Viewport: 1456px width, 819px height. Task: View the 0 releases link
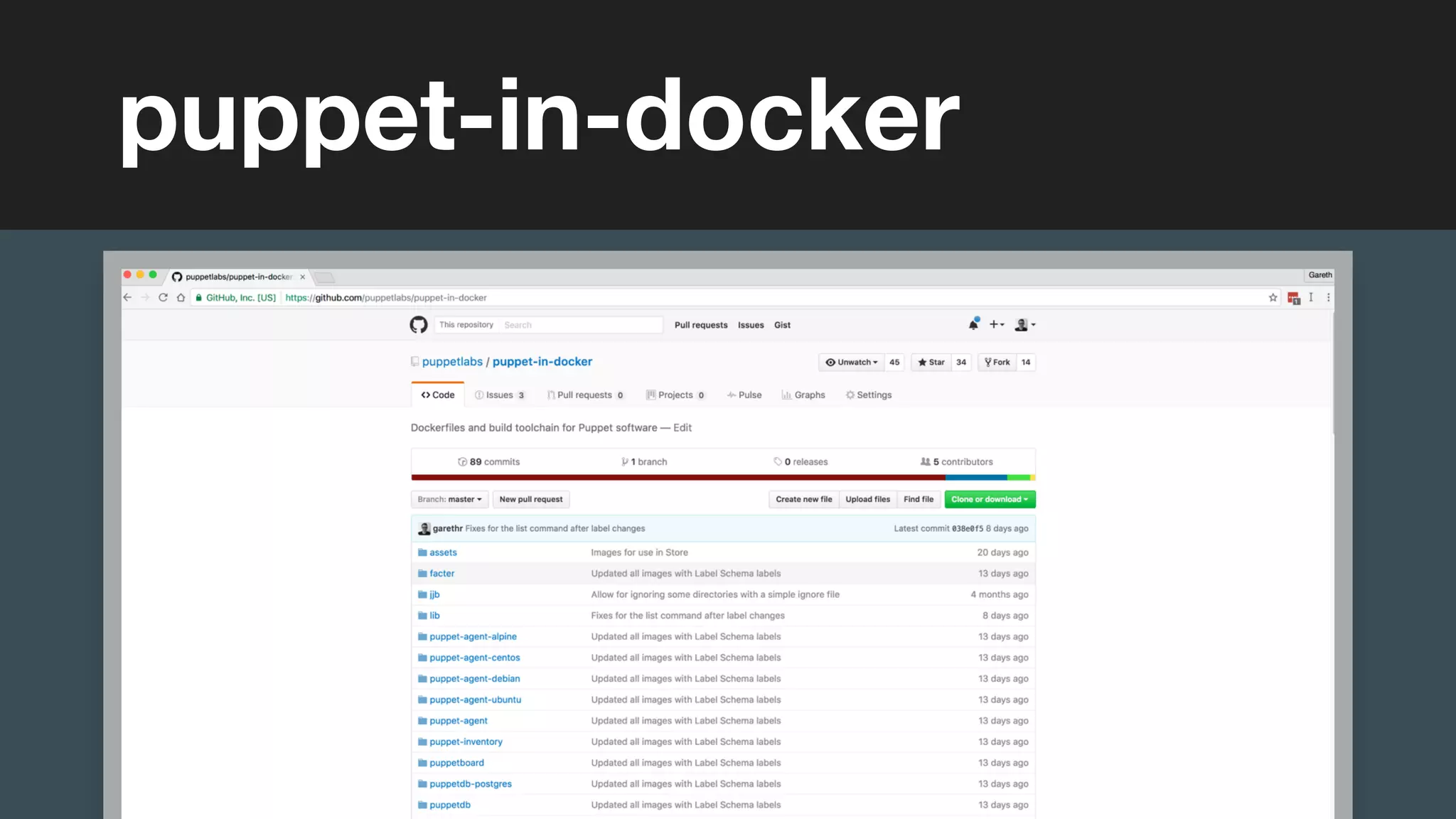pos(801,462)
